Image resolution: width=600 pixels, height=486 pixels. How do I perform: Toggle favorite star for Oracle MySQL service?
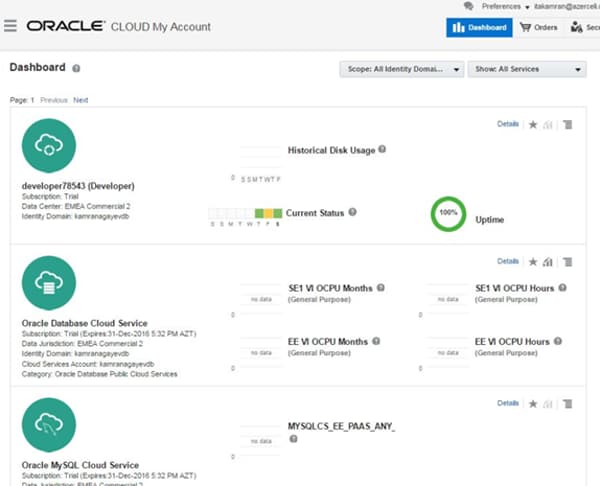532,403
